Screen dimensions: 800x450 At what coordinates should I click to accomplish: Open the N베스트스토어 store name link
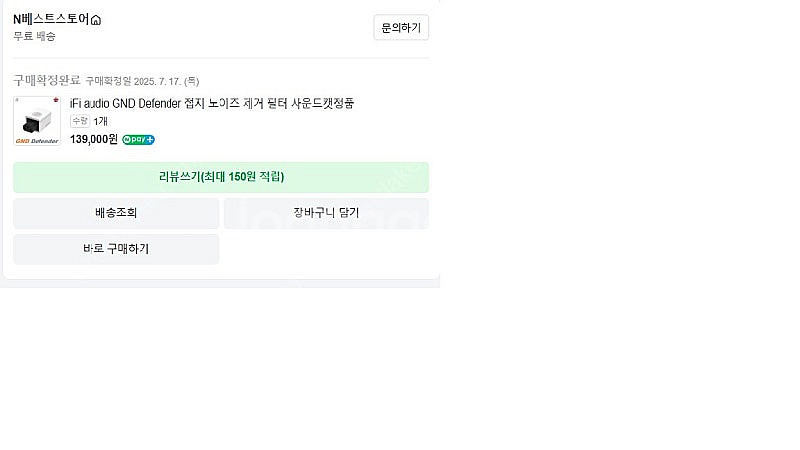tap(52, 19)
